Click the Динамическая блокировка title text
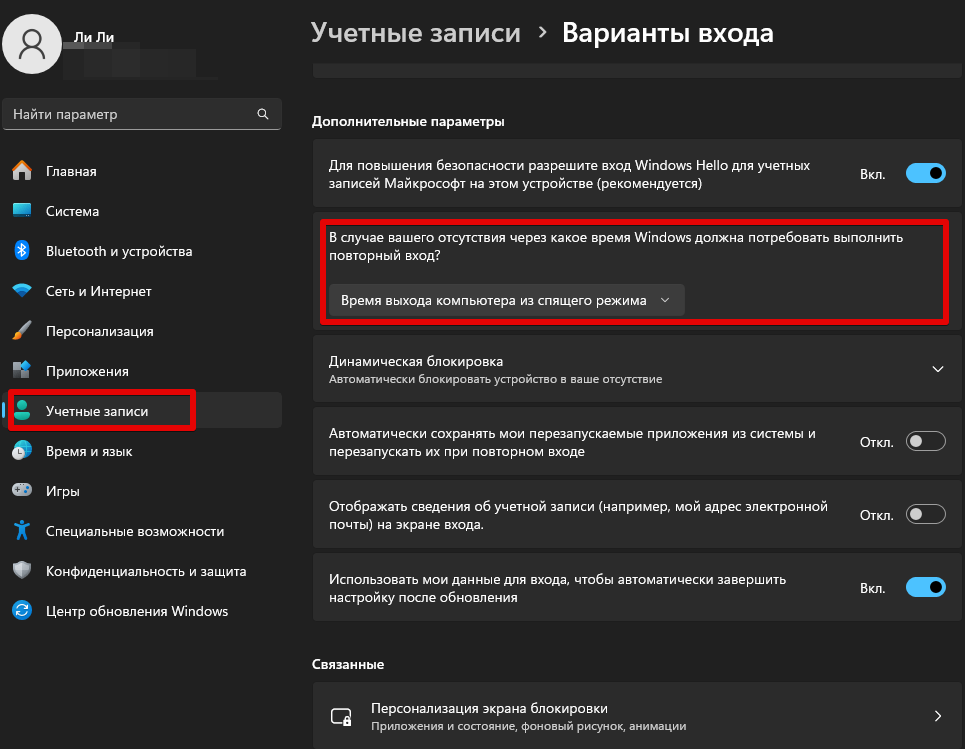 416,361
